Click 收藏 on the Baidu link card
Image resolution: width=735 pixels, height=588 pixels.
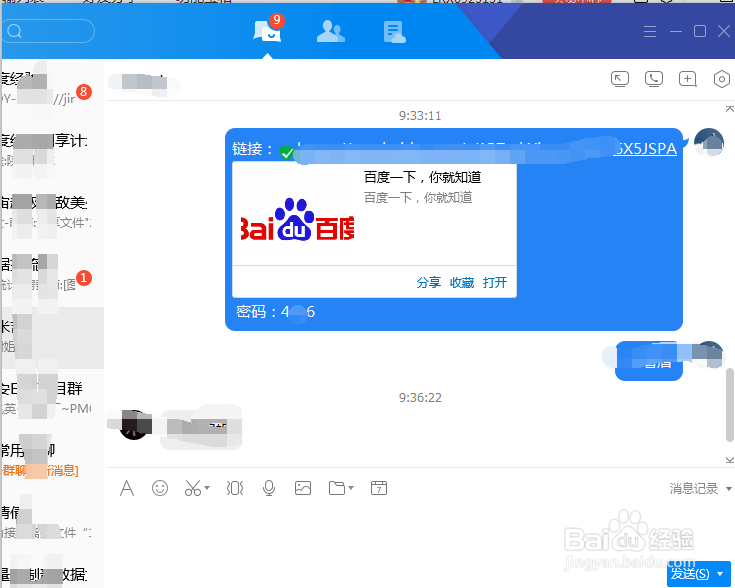click(462, 282)
